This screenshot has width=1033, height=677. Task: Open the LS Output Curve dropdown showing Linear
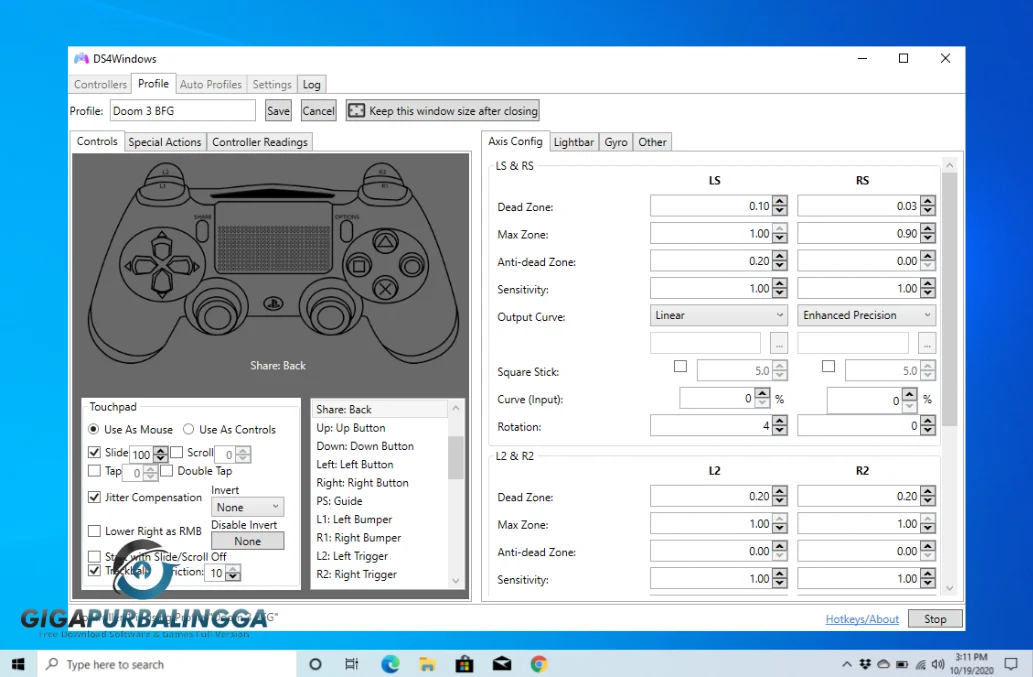(x=718, y=315)
